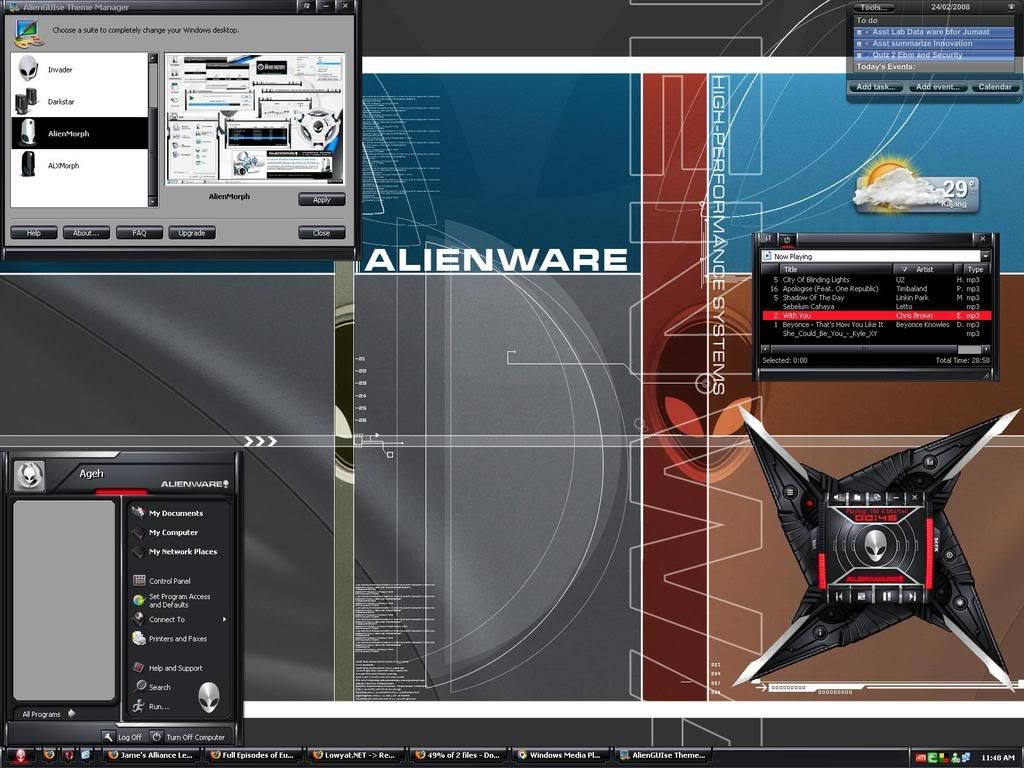Open the Tools menu in organizer widget
The width and height of the screenshot is (1024, 768).
tap(876, 7)
